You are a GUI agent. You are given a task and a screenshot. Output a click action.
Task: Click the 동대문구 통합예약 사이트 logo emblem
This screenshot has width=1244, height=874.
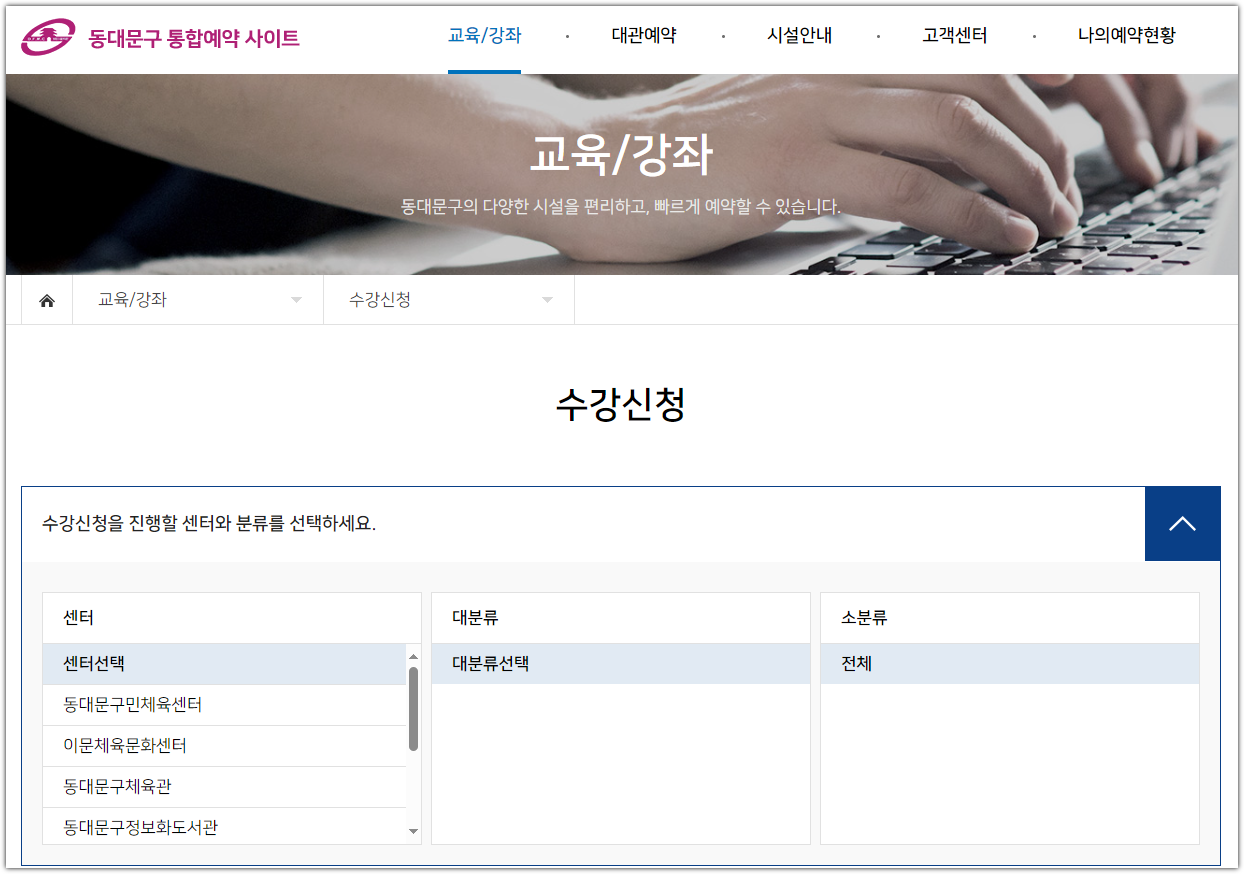47,35
